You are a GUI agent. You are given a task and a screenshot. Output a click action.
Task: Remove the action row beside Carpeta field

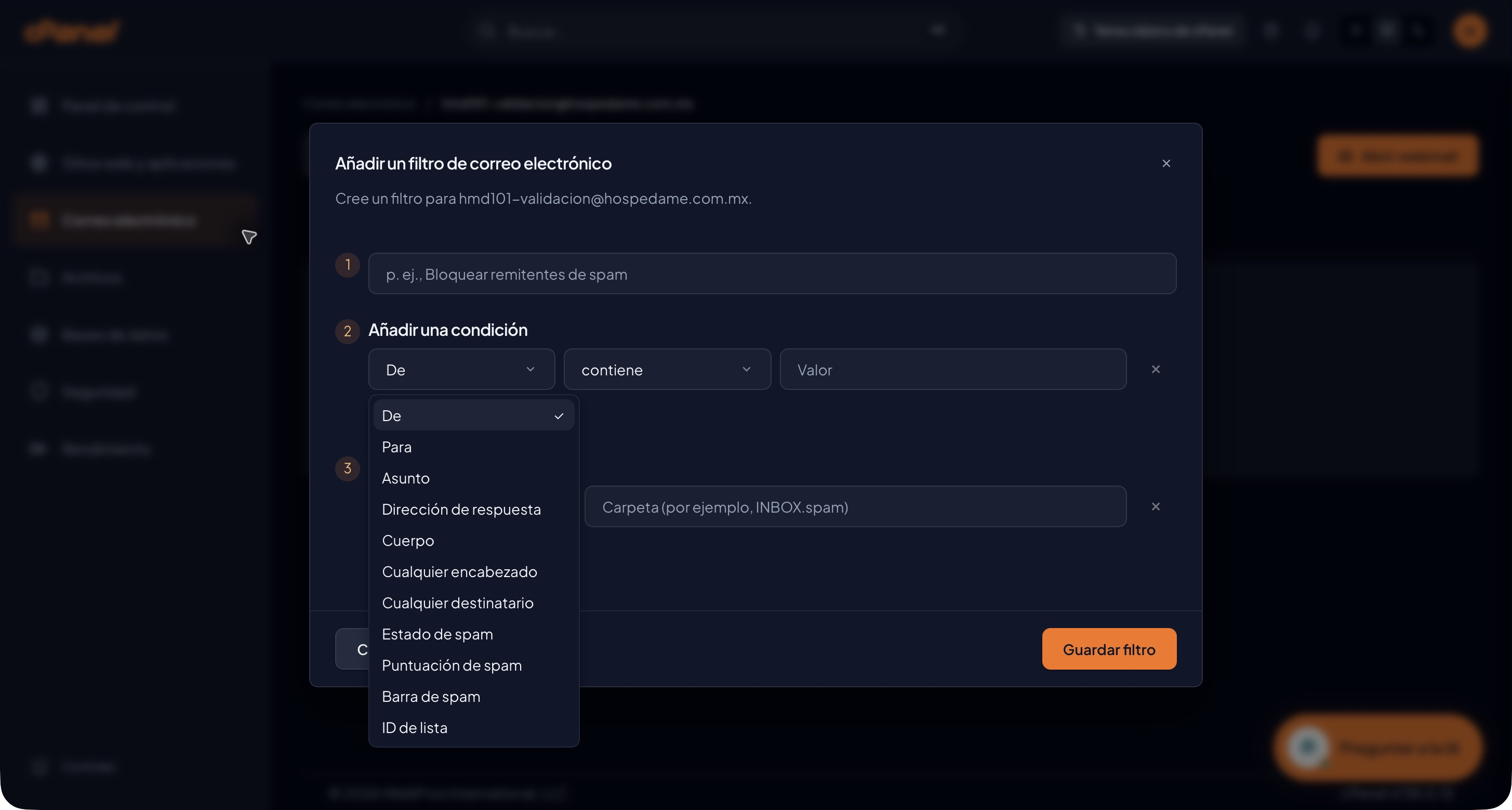pos(1155,506)
